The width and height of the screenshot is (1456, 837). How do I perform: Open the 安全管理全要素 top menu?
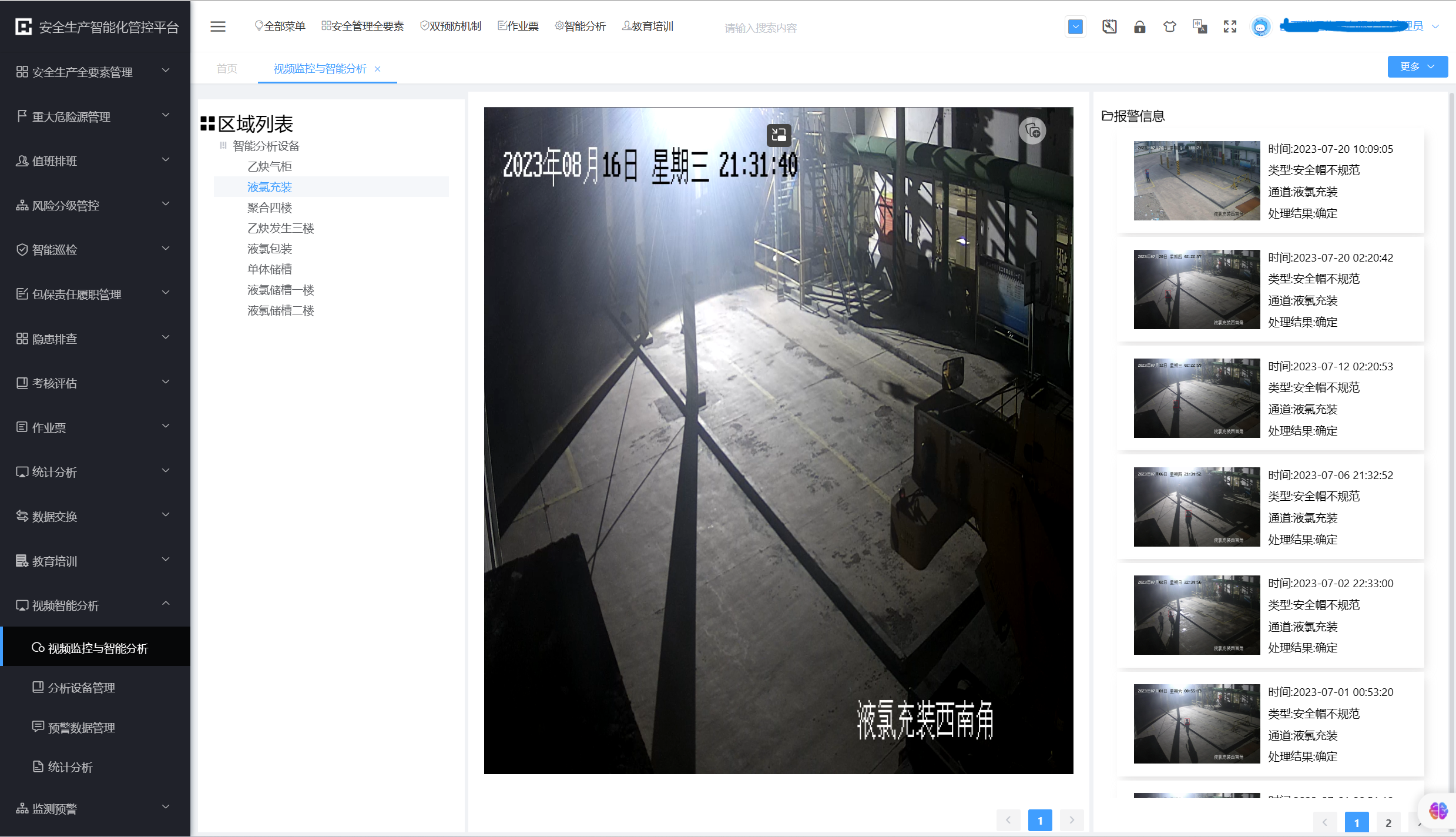click(x=363, y=26)
